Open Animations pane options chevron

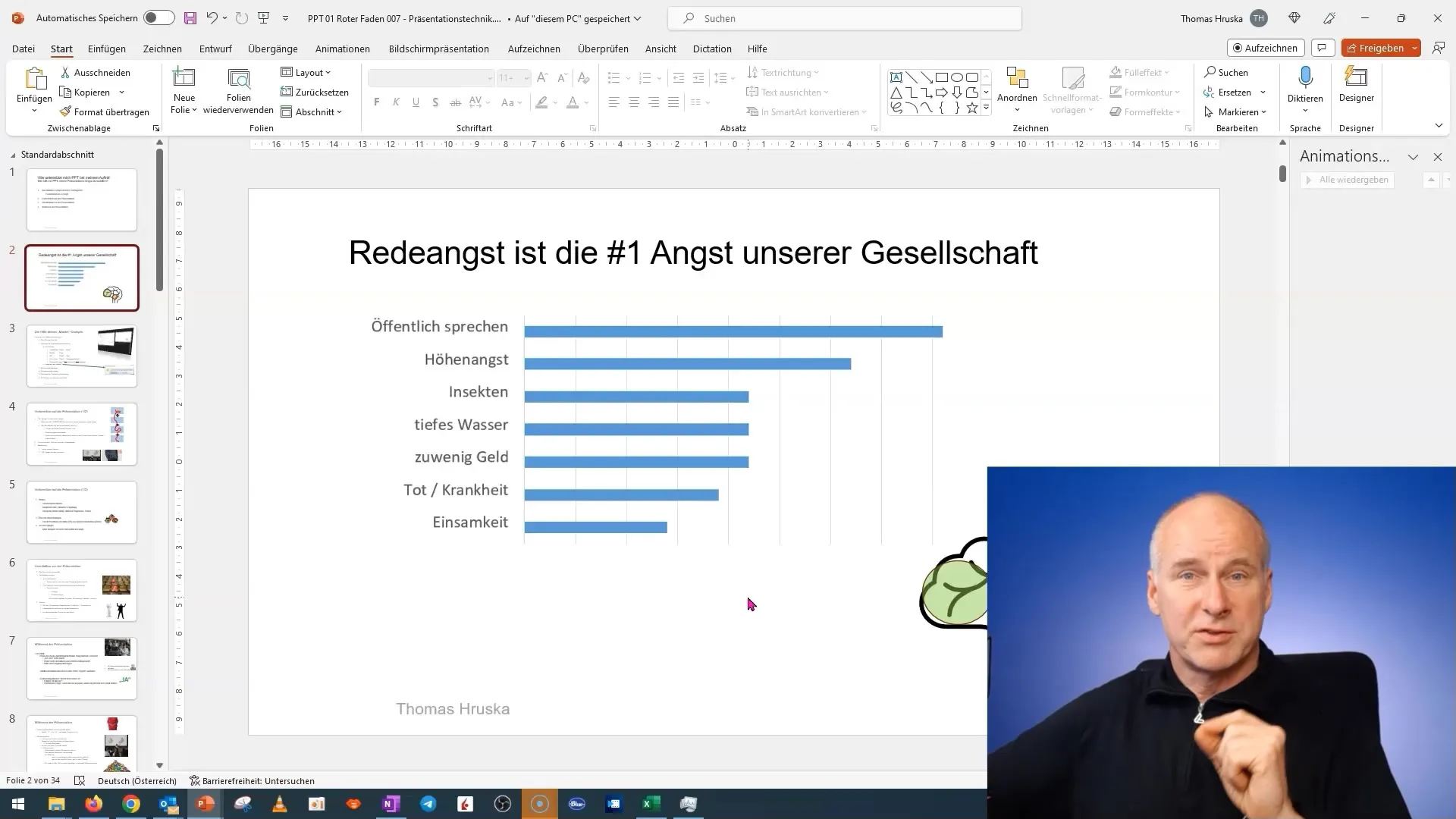(1413, 156)
